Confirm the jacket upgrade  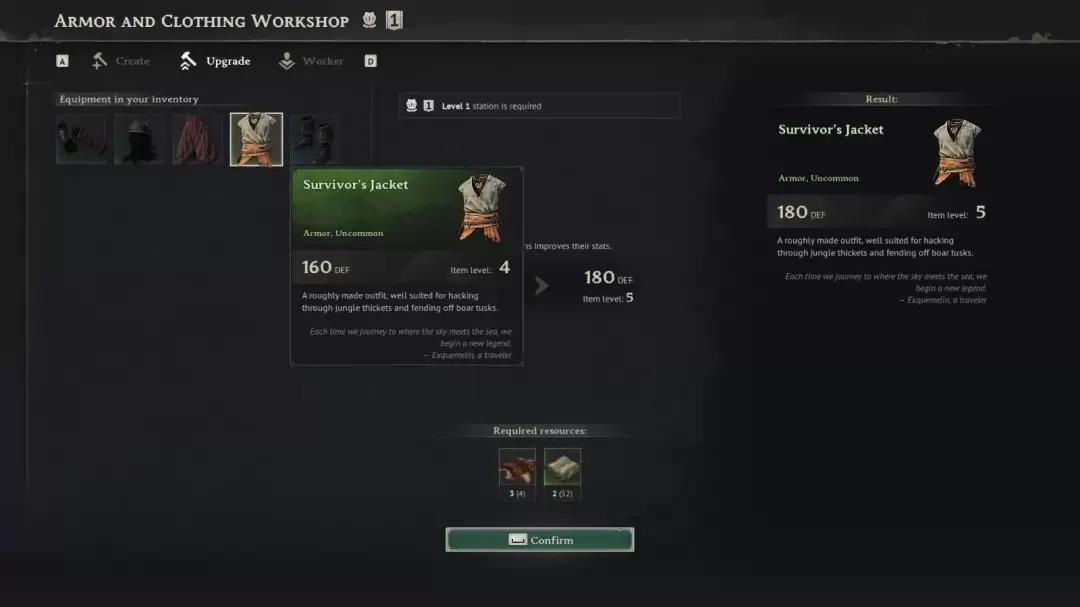(540, 539)
